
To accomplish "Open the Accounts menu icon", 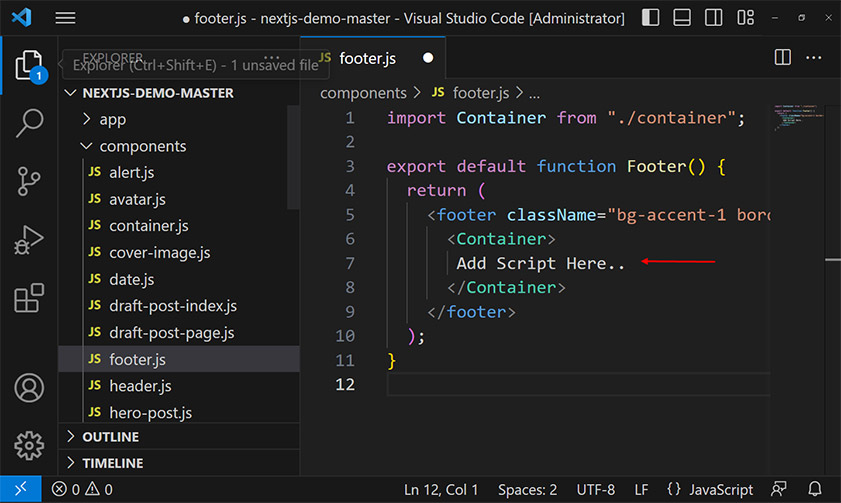I will 29,388.
